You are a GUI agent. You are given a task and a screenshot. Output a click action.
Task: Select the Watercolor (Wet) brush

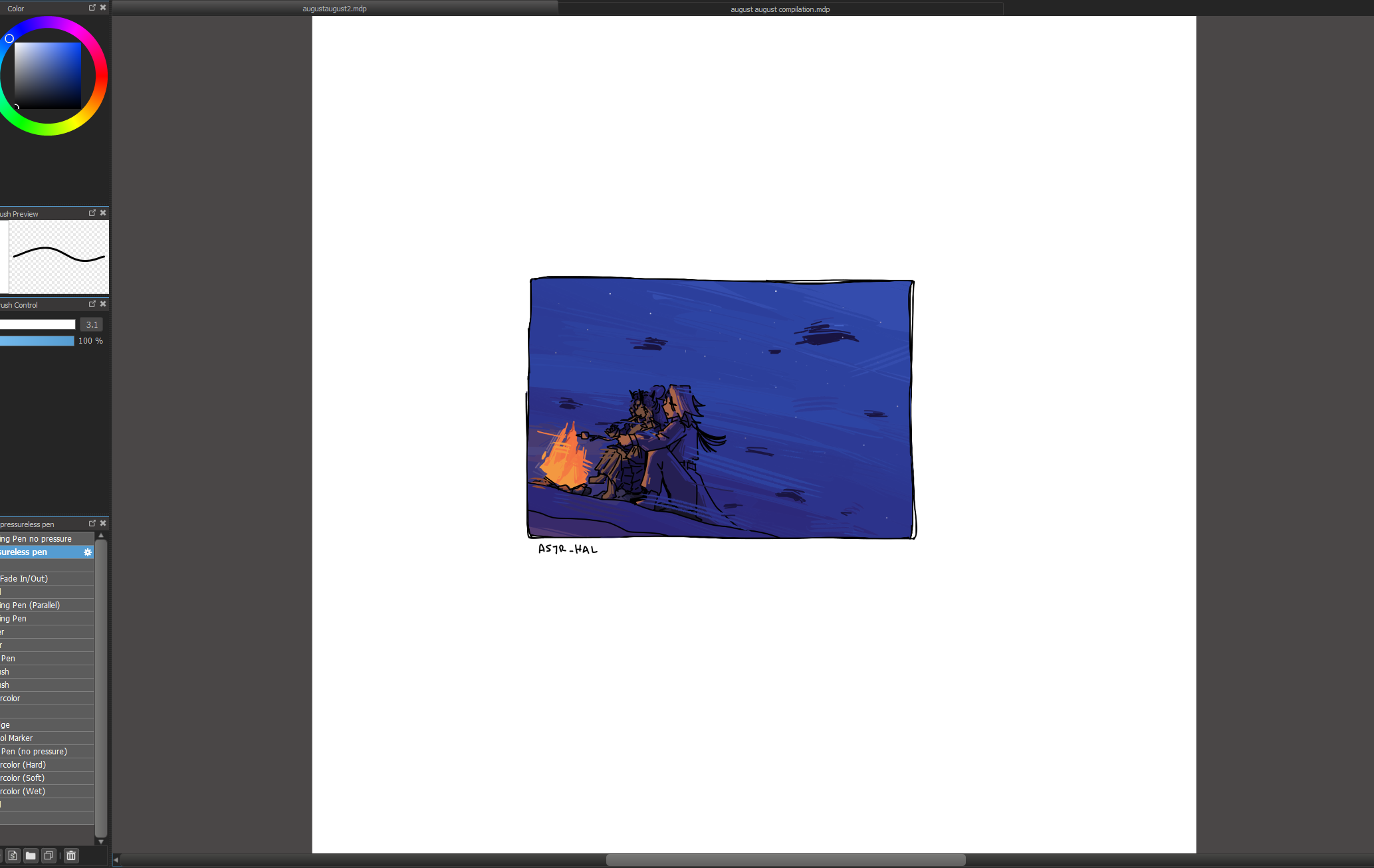tap(40, 791)
